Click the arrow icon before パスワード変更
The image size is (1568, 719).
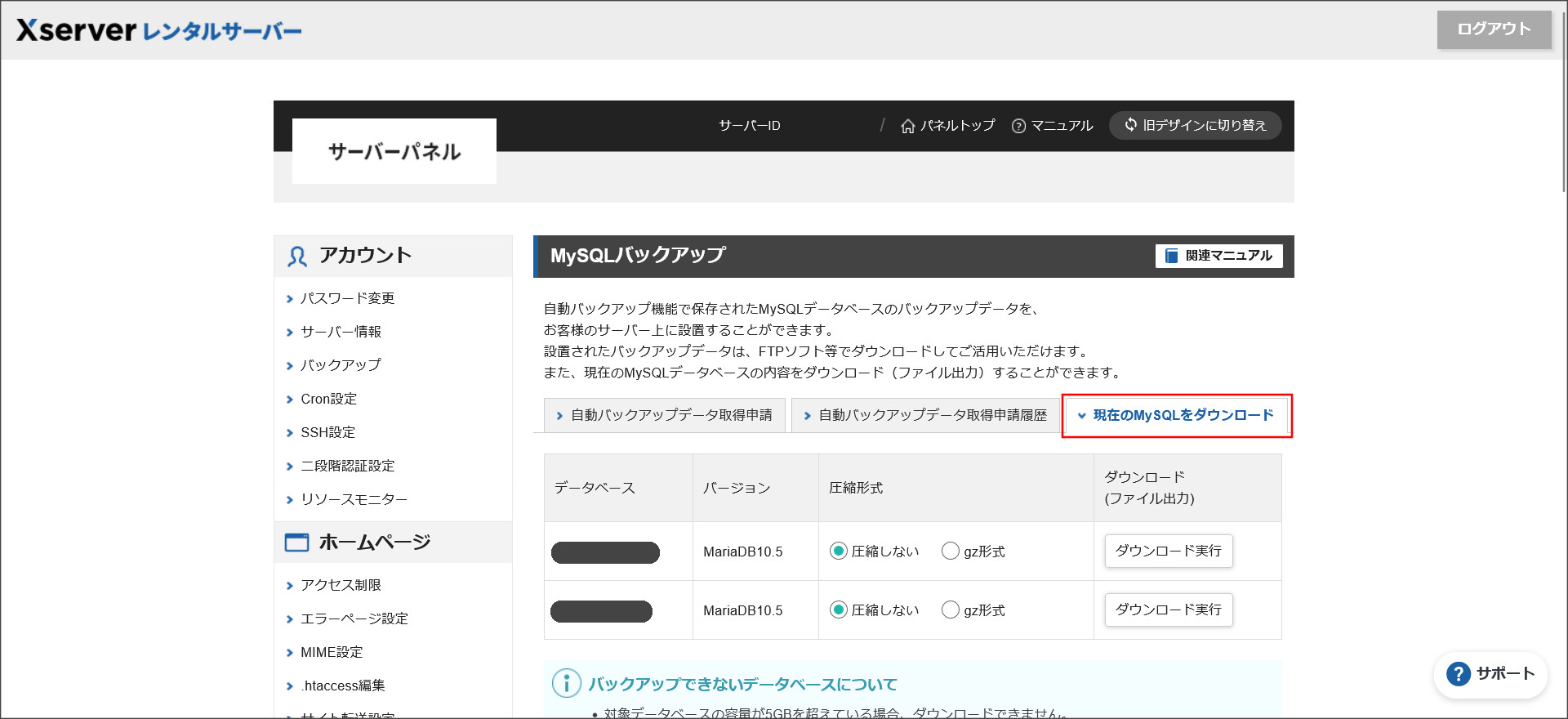tap(289, 299)
